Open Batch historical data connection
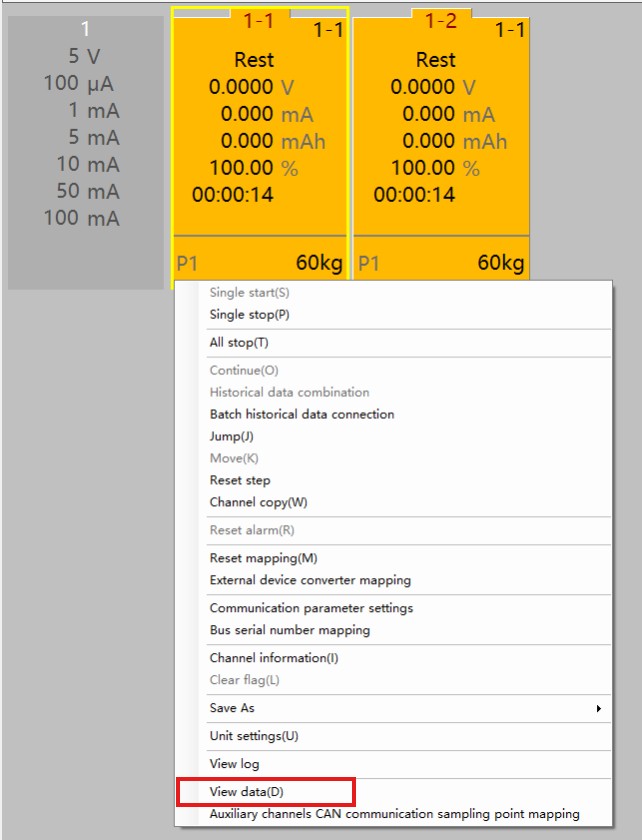This screenshot has width=642, height=840. click(x=302, y=414)
